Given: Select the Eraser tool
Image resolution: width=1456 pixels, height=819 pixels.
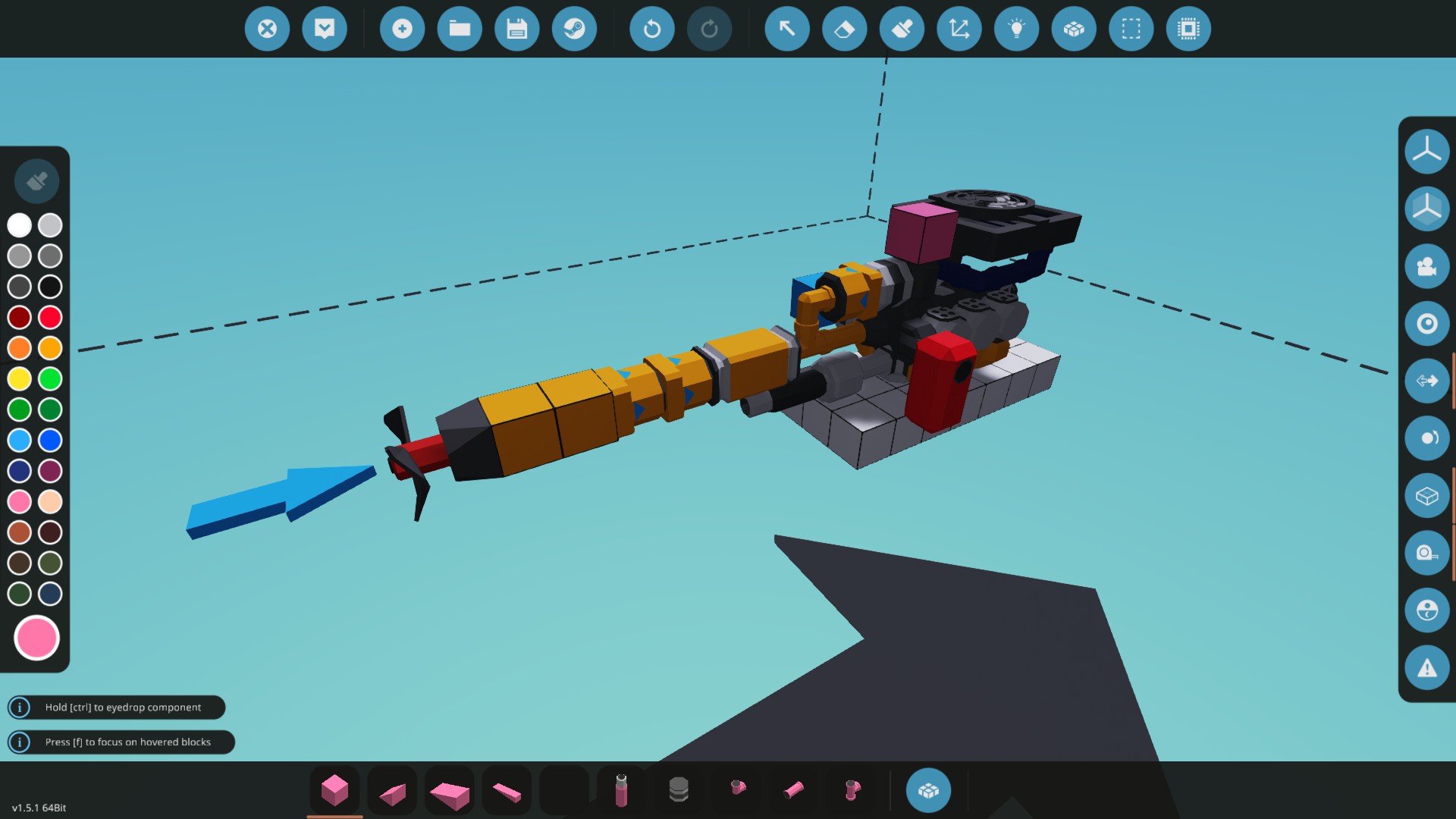Looking at the screenshot, I should pos(844,29).
